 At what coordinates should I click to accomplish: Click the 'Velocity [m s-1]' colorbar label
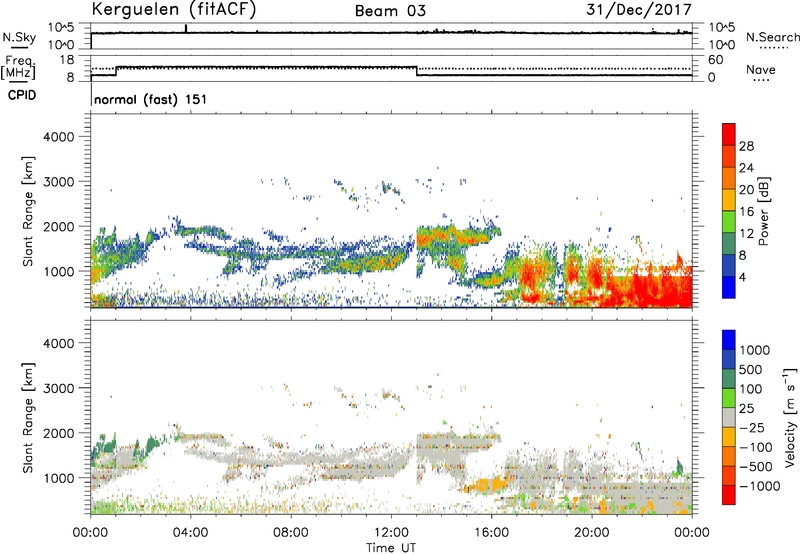(x=789, y=417)
